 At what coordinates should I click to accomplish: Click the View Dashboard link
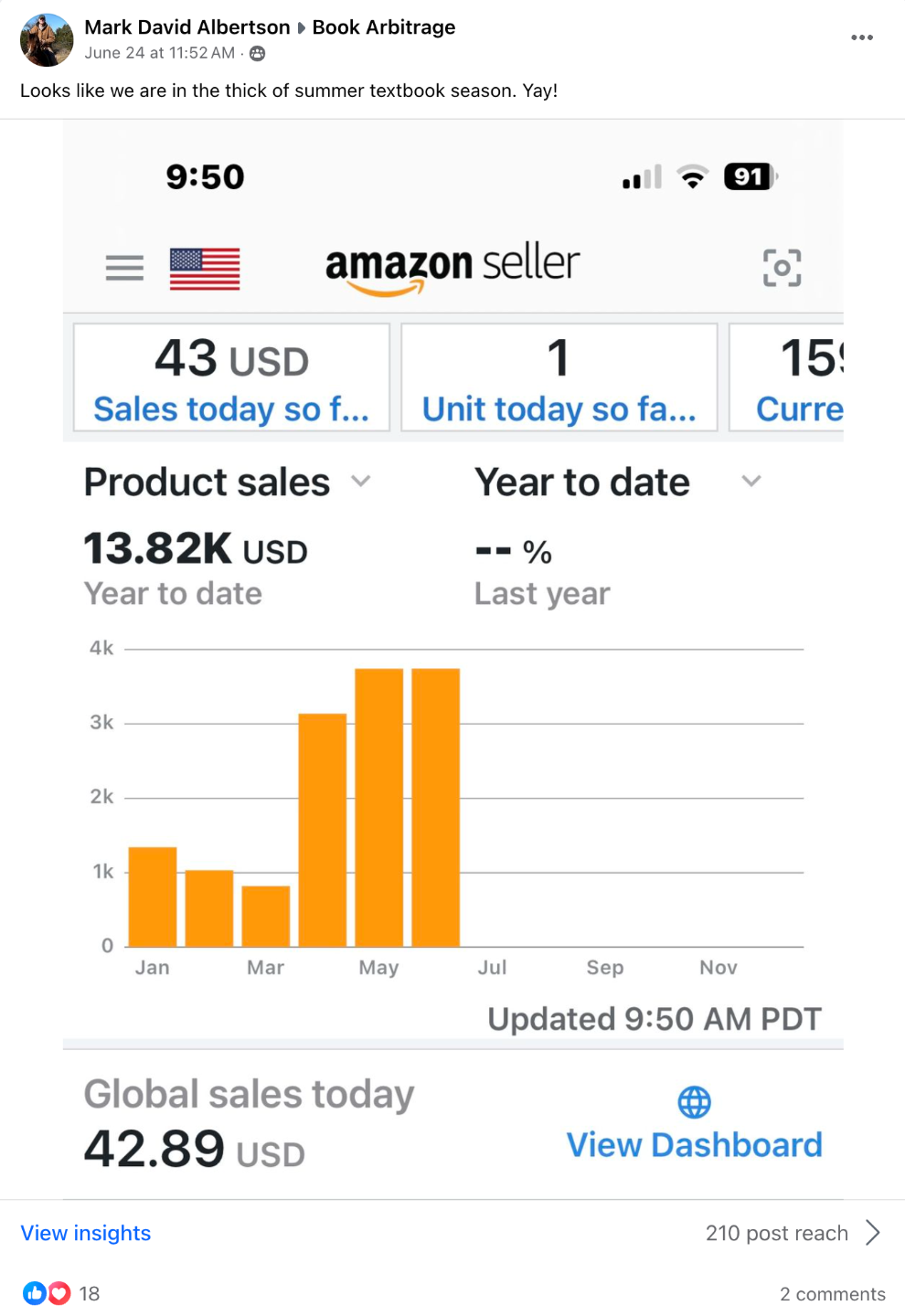pyautogui.click(x=694, y=1145)
